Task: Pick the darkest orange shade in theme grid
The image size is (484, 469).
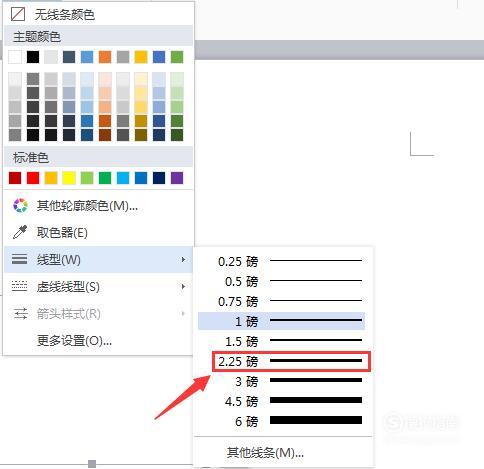Action: (105, 135)
